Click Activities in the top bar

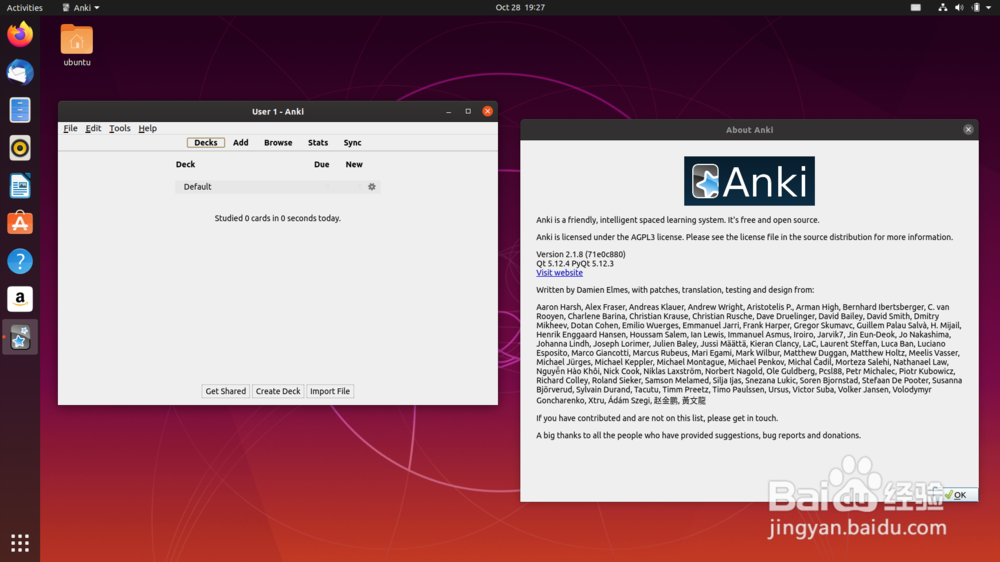click(x=24, y=8)
